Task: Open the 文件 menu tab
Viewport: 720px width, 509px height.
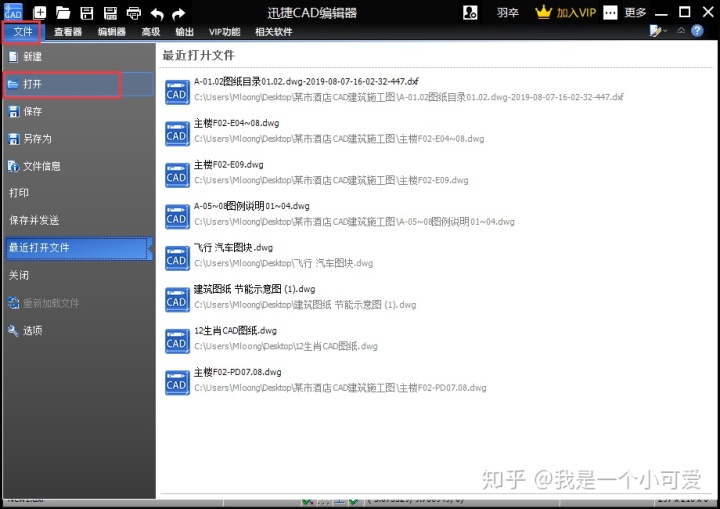Action: tap(22, 31)
